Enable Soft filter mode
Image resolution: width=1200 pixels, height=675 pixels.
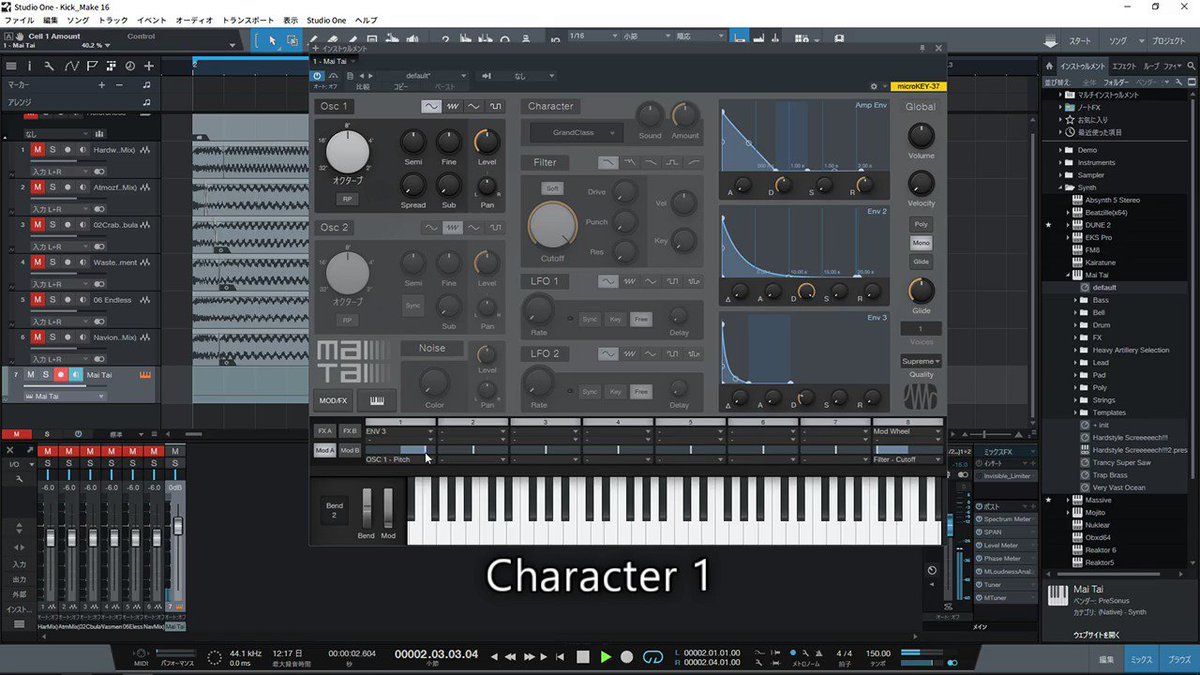click(x=551, y=188)
